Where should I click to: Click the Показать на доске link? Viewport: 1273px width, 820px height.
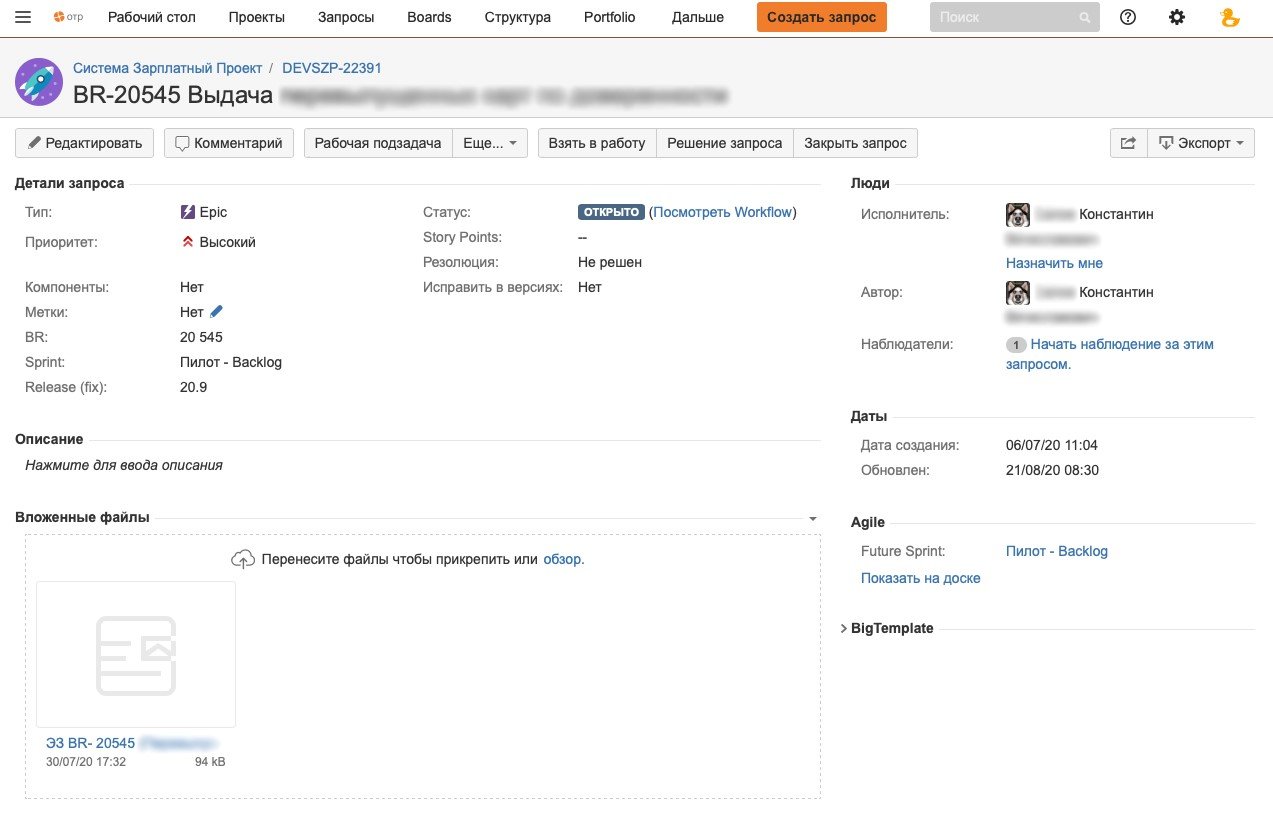click(x=921, y=578)
